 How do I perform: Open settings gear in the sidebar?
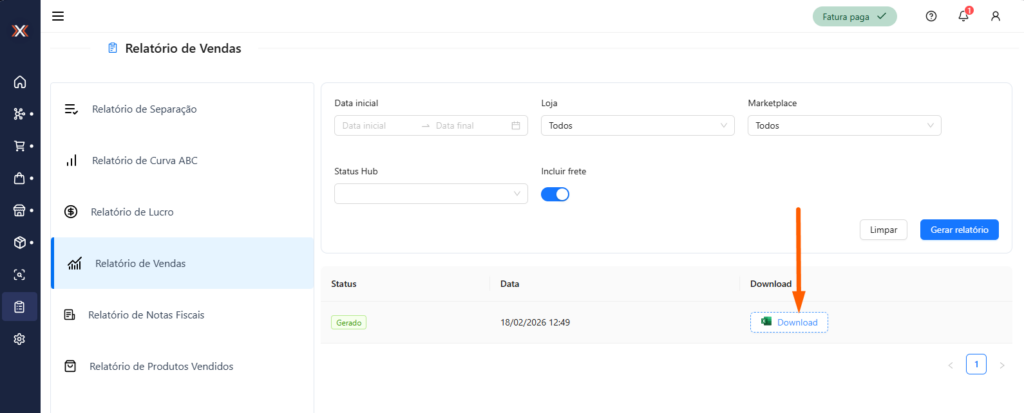[19, 339]
